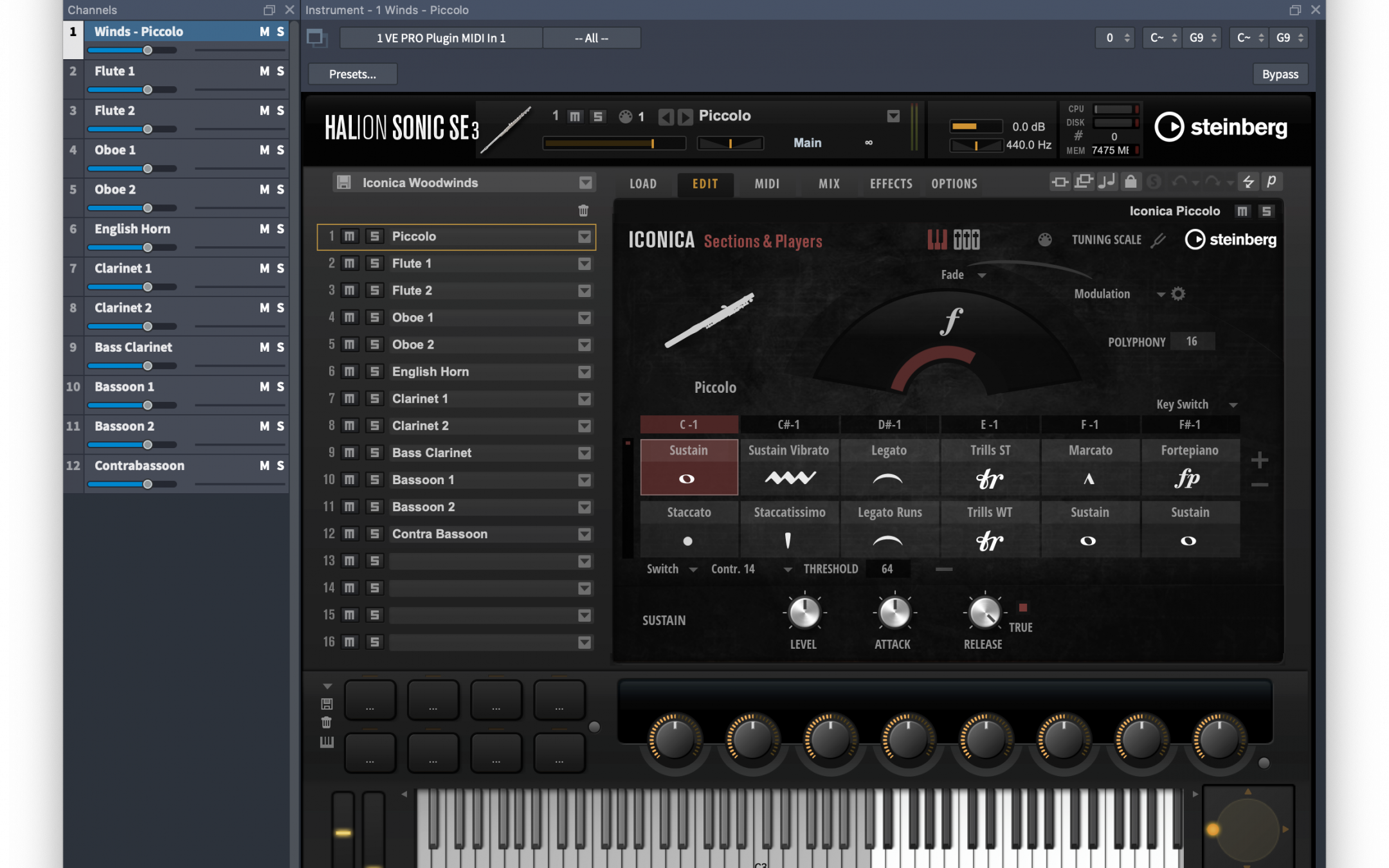Open the Flute 2 slot dropdown arrow
This screenshot has width=1389, height=868.
584,291
